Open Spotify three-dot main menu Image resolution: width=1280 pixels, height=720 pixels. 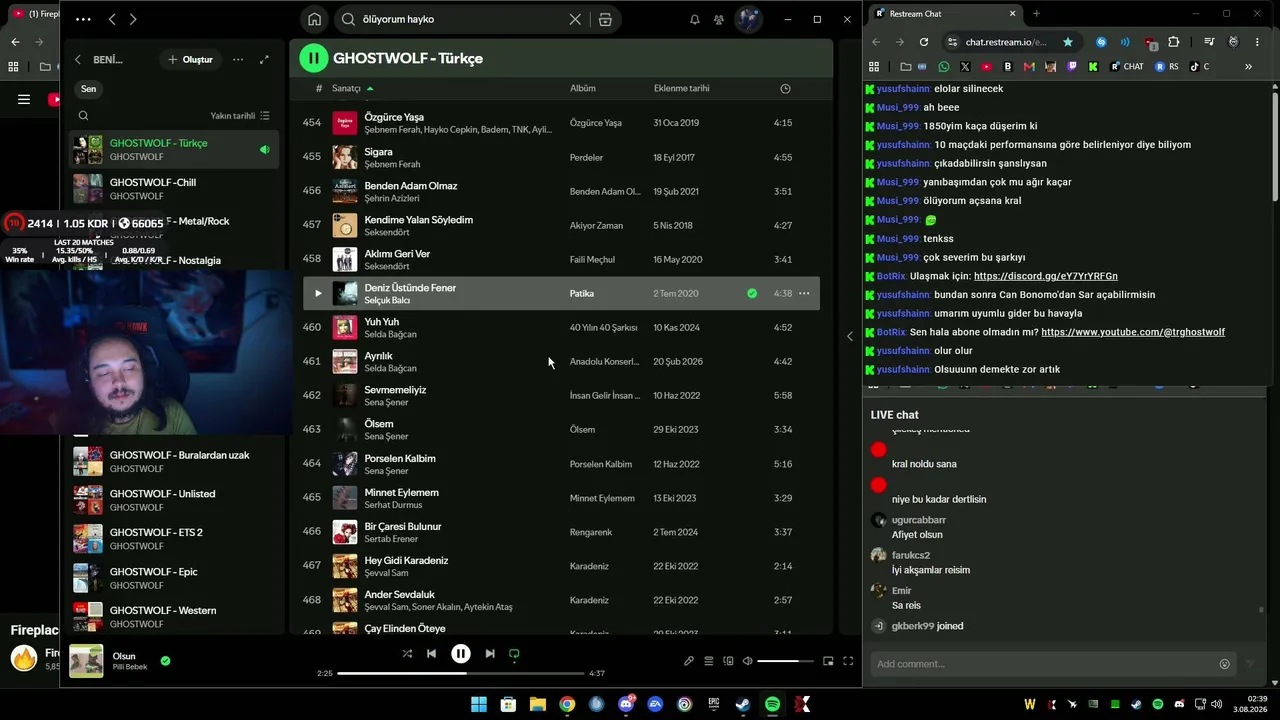pos(83,19)
